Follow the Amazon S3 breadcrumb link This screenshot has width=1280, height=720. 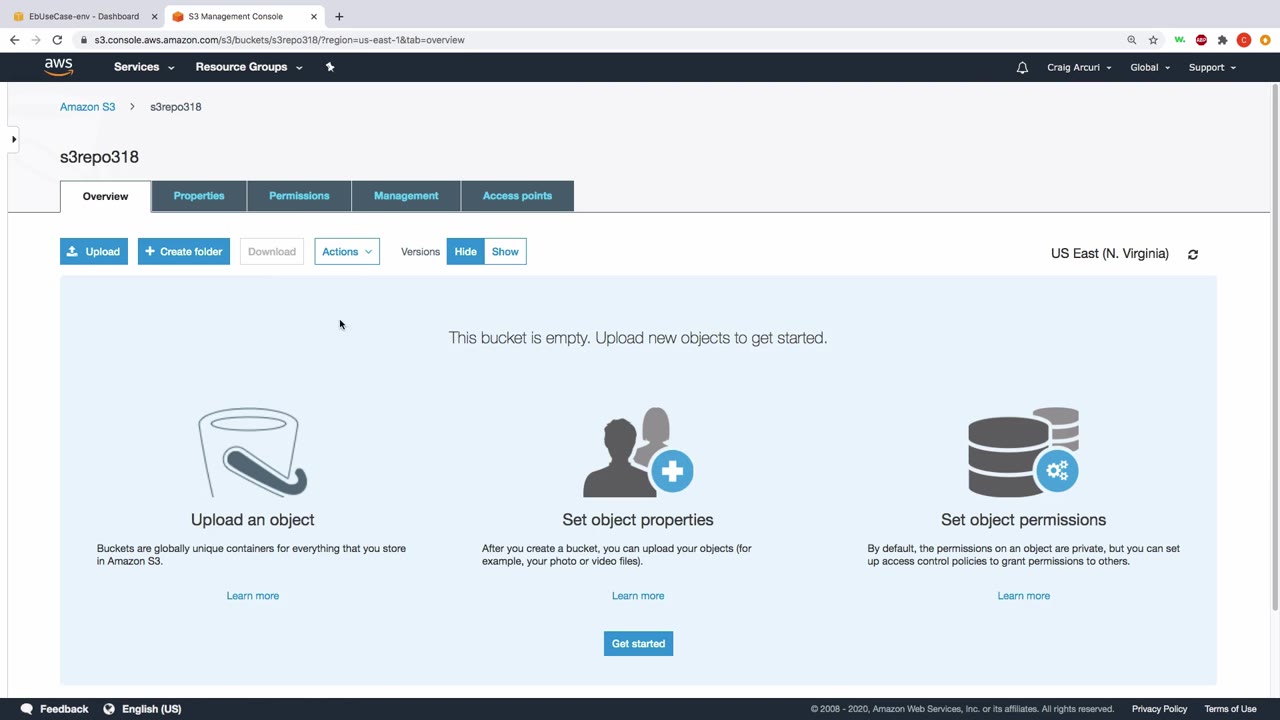pos(87,107)
